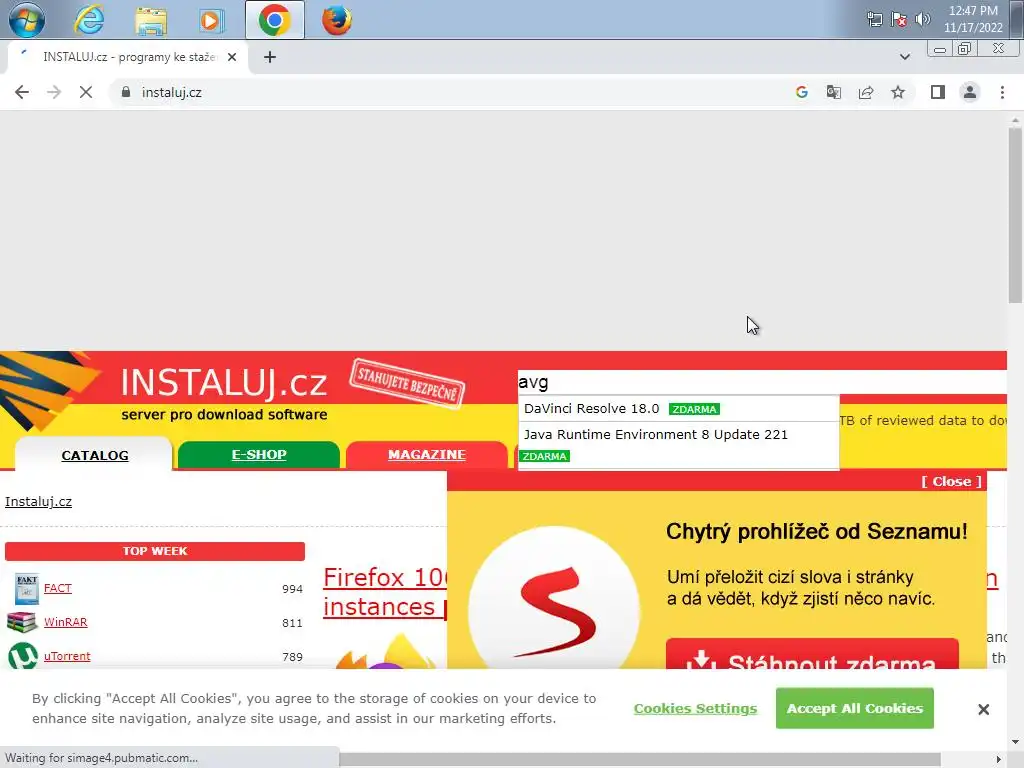Open the Windows Start menu
The height and width of the screenshot is (768, 1024).
click(x=27, y=20)
